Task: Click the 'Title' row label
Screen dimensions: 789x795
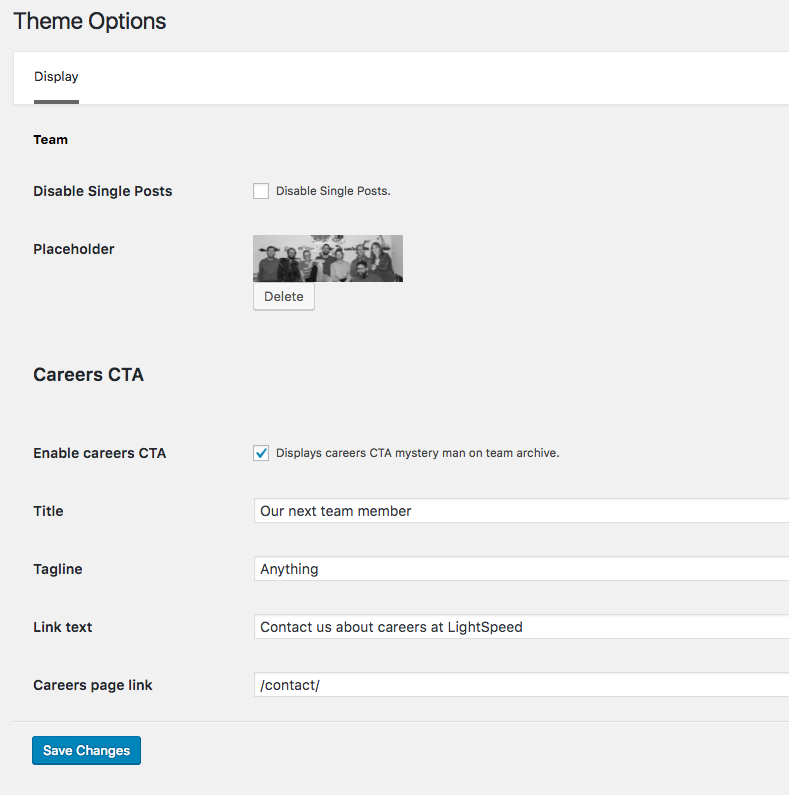Action: pos(48,511)
